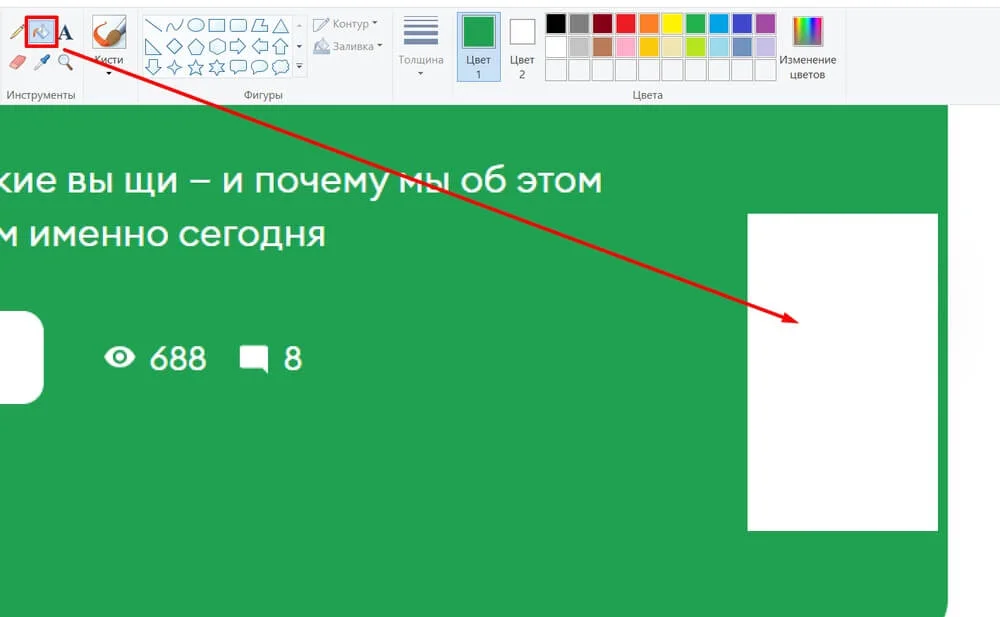Open Изменение цветов color editor

(x=807, y=48)
